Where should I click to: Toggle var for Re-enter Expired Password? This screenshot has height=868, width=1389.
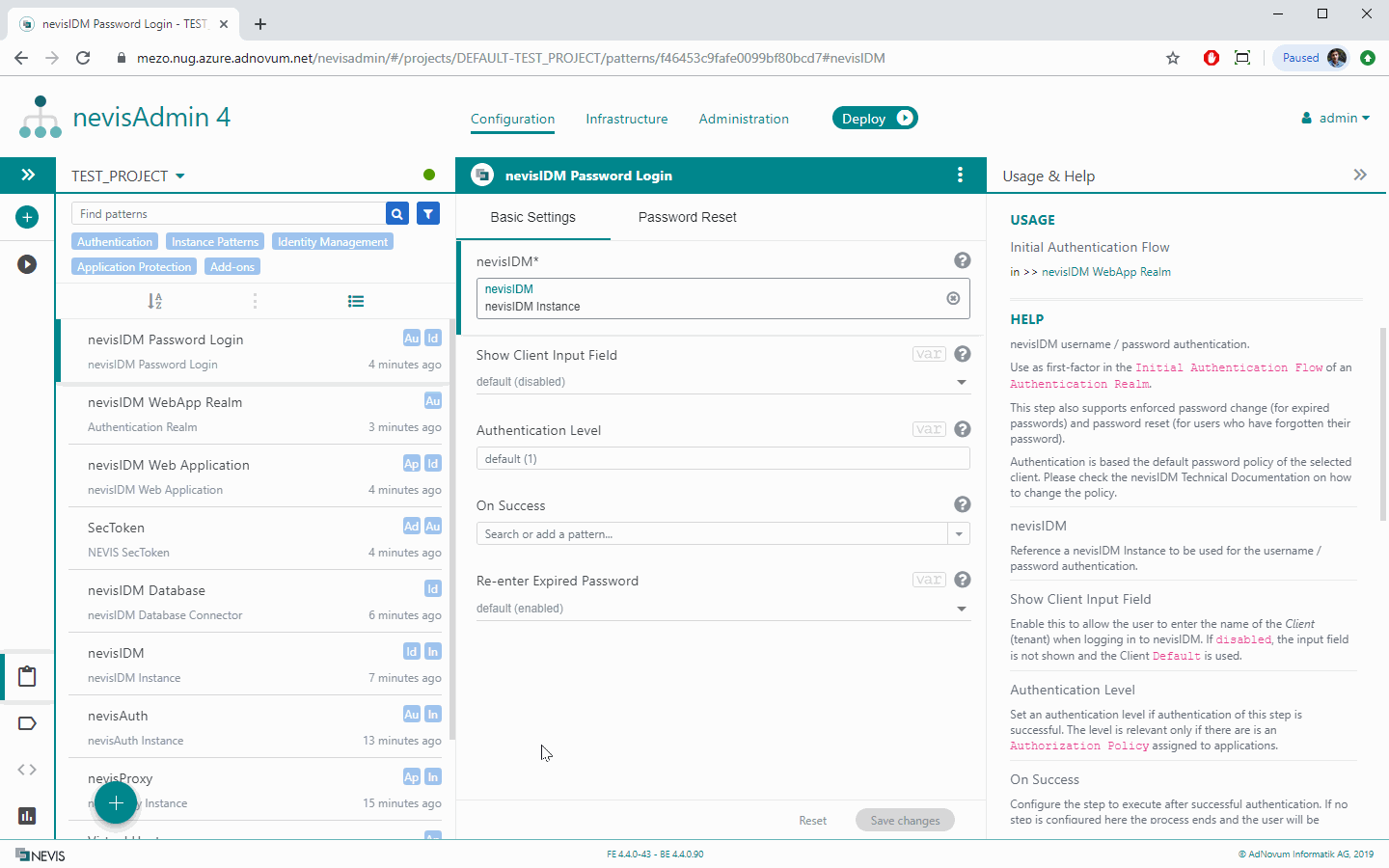[929, 580]
